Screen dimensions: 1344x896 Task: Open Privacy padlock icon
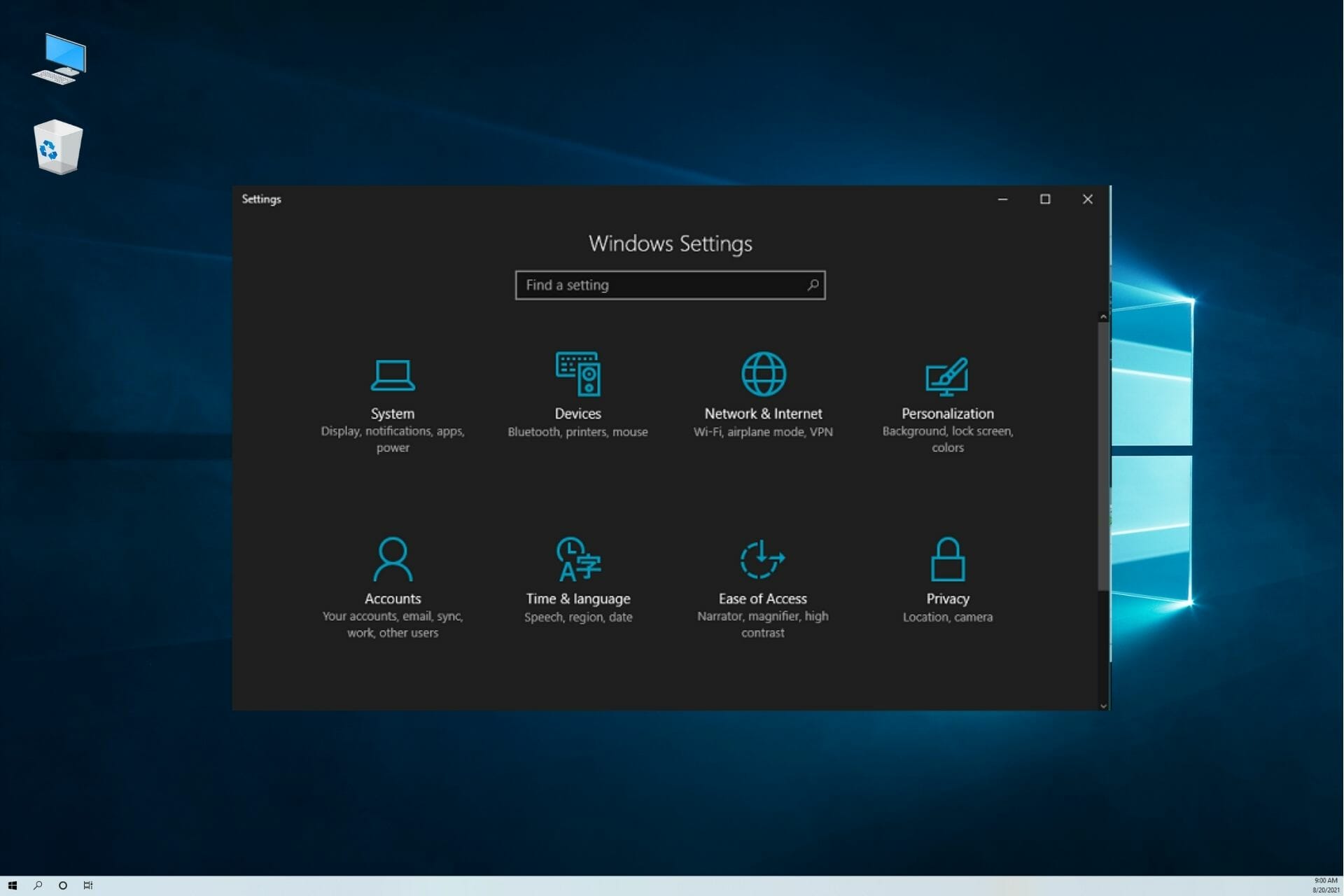click(x=947, y=559)
